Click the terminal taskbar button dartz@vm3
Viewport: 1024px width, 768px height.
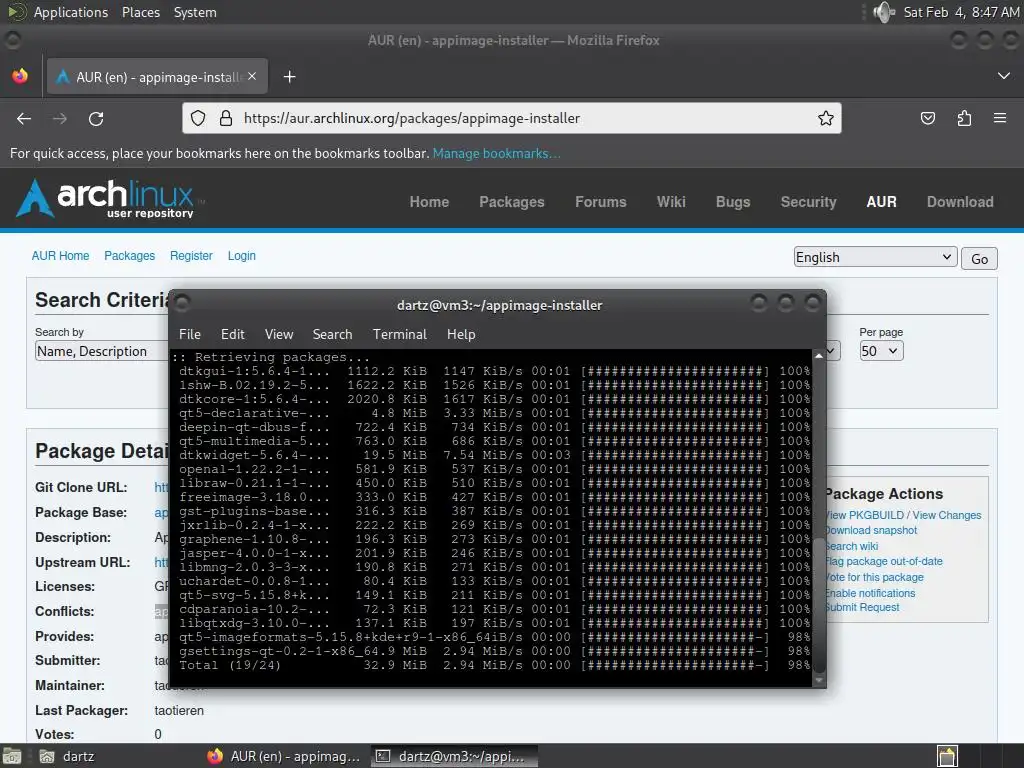point(455,756)
